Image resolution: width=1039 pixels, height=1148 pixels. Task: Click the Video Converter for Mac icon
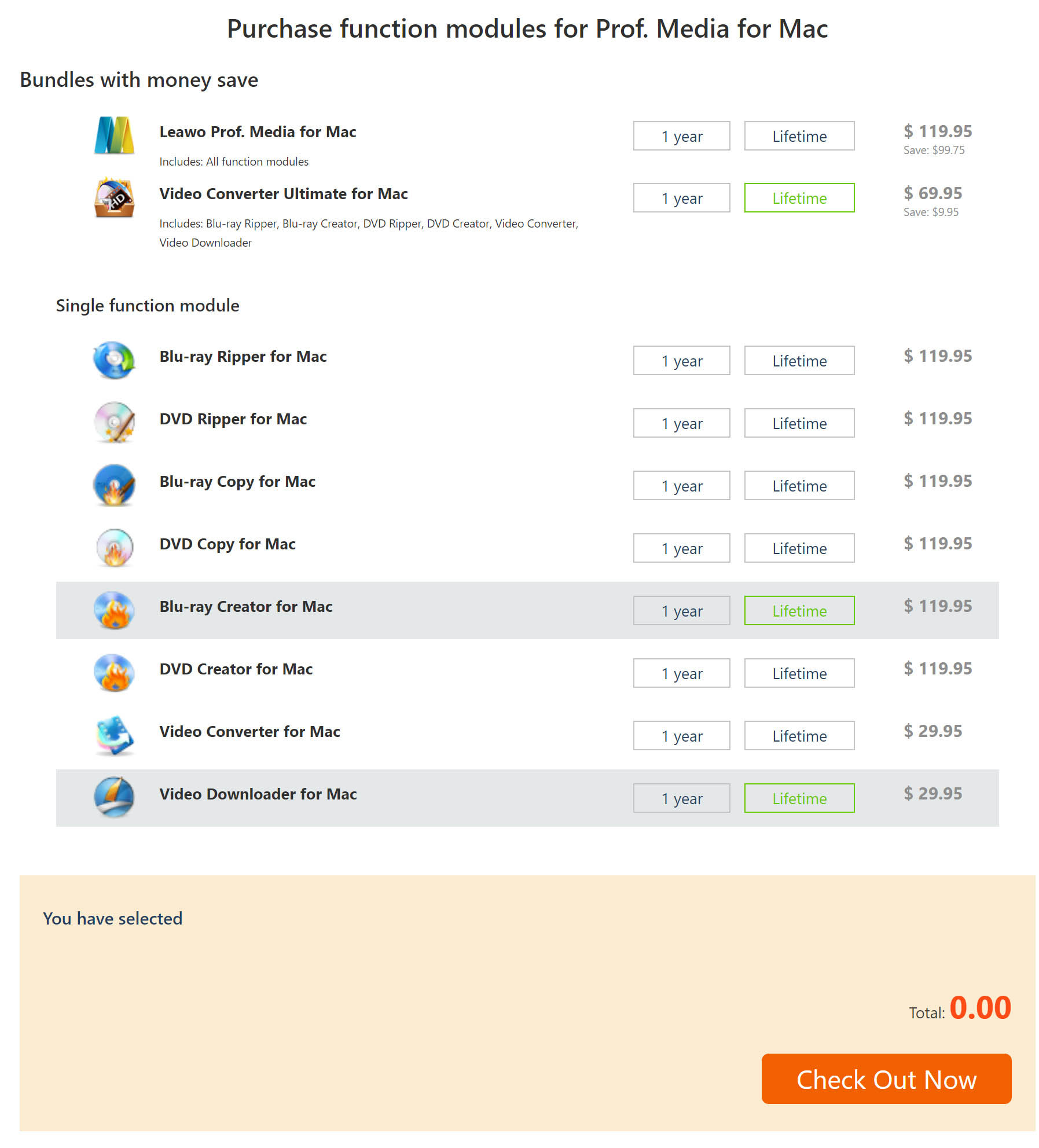pos(114,735)
